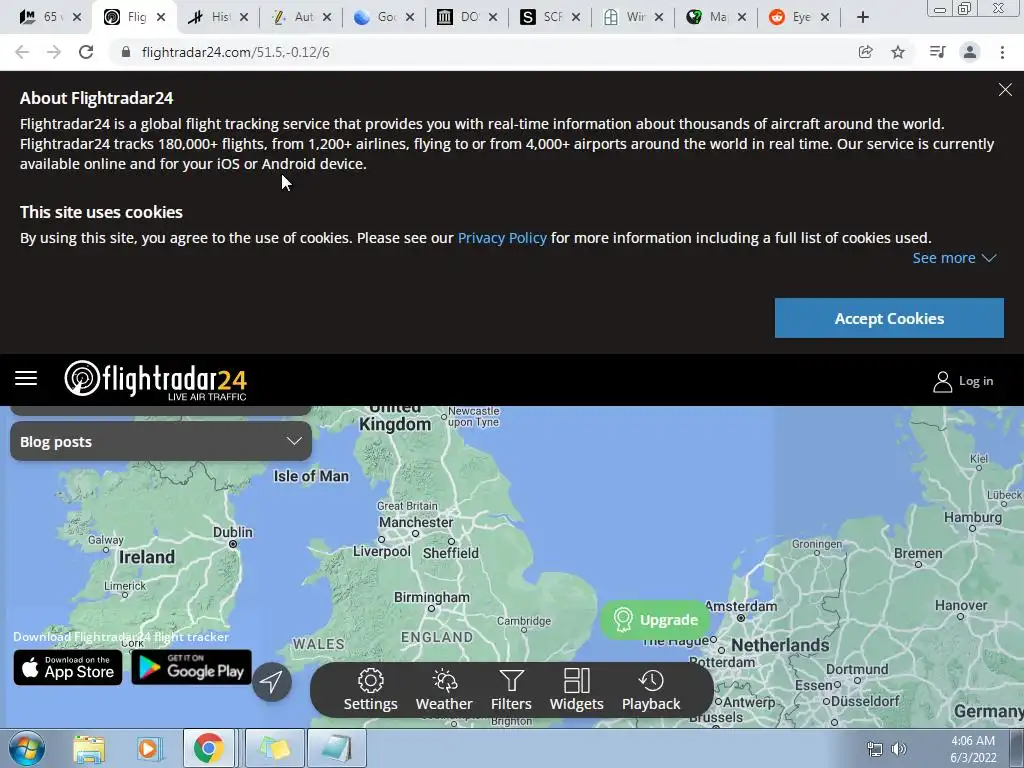Switch to the Ma tab
The width and height of the screenshot is (1024, 768).
click(x=716, y=17)
